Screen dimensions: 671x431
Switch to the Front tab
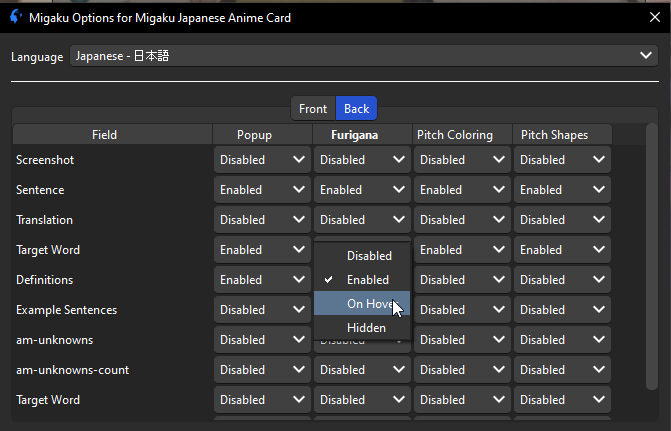click(x=313, y=109)
